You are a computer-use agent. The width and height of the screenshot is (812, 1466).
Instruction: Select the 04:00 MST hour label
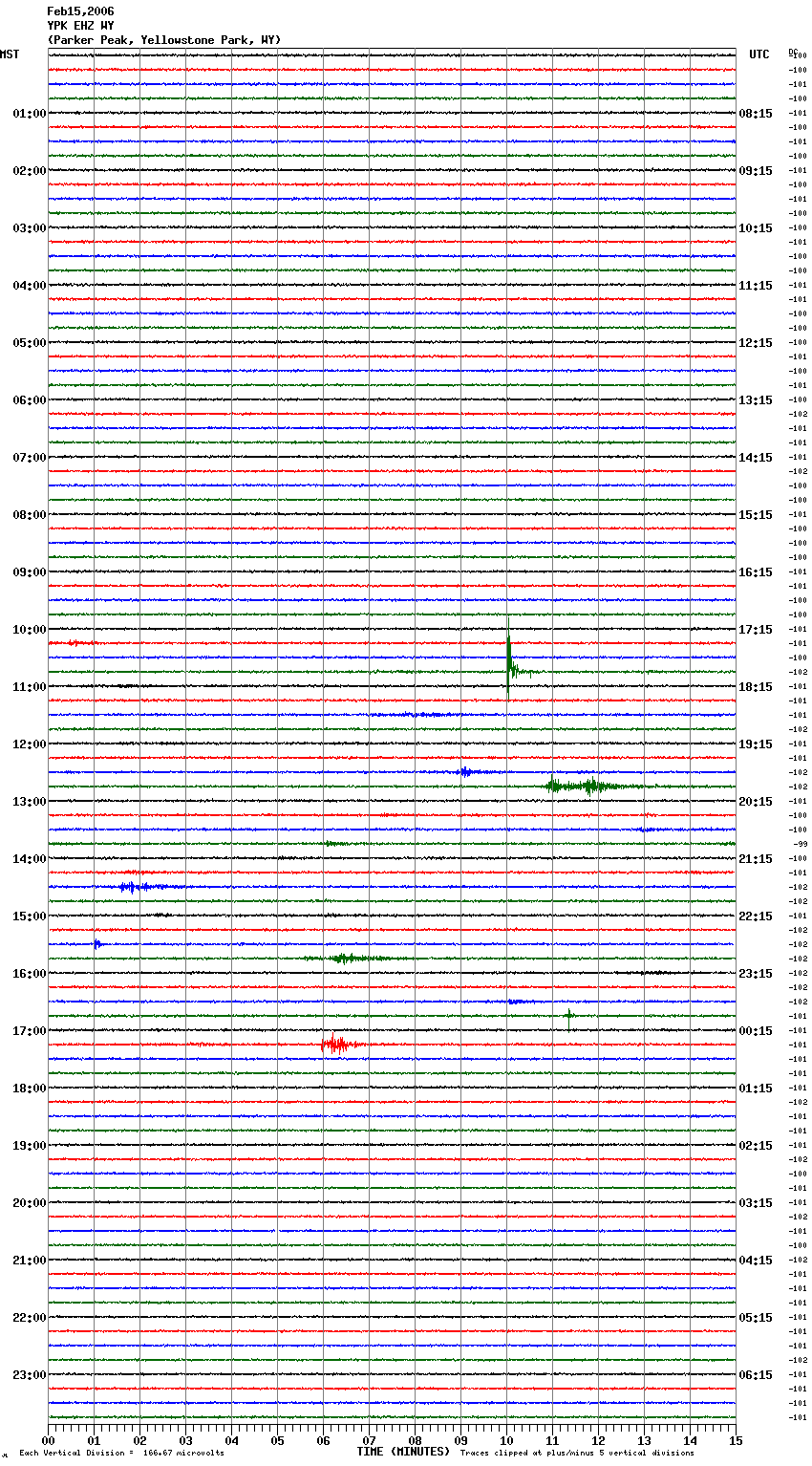pos(30,286)
